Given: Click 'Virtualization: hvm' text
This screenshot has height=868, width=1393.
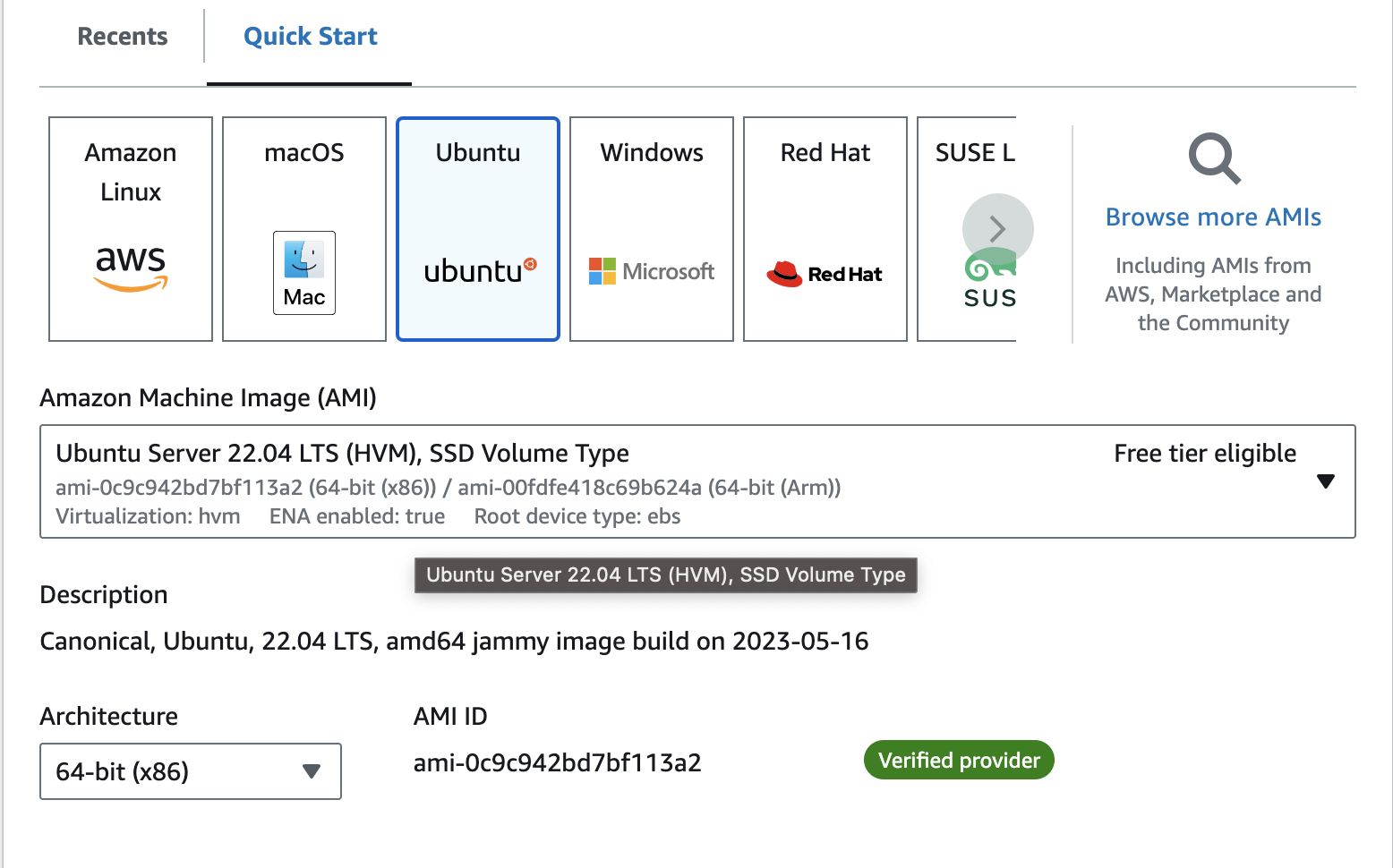Looking at the screenshot, I should [148, 516].
